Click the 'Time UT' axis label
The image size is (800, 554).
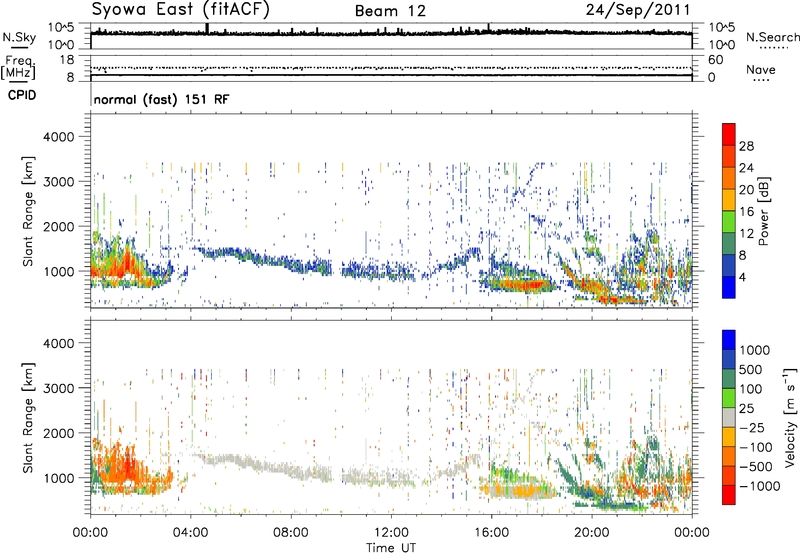coord(391,548)
